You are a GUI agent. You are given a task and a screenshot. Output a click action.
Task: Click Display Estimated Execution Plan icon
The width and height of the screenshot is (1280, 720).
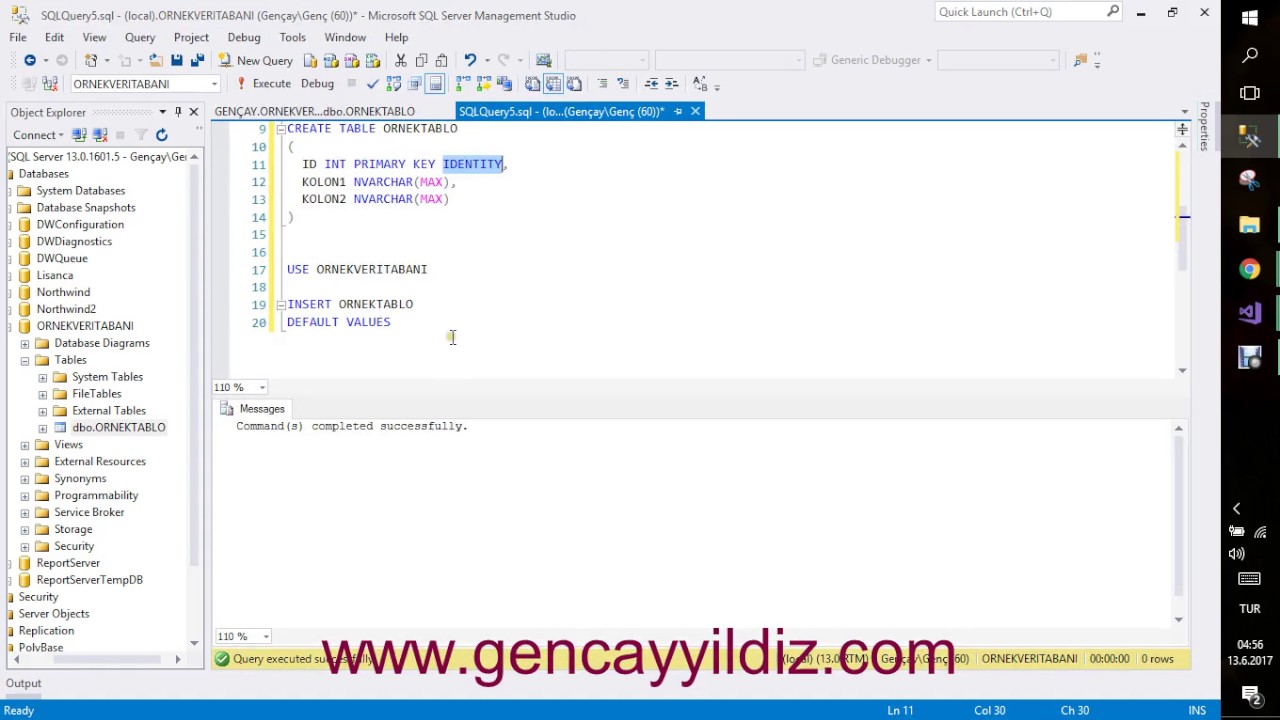coord(393,83)
